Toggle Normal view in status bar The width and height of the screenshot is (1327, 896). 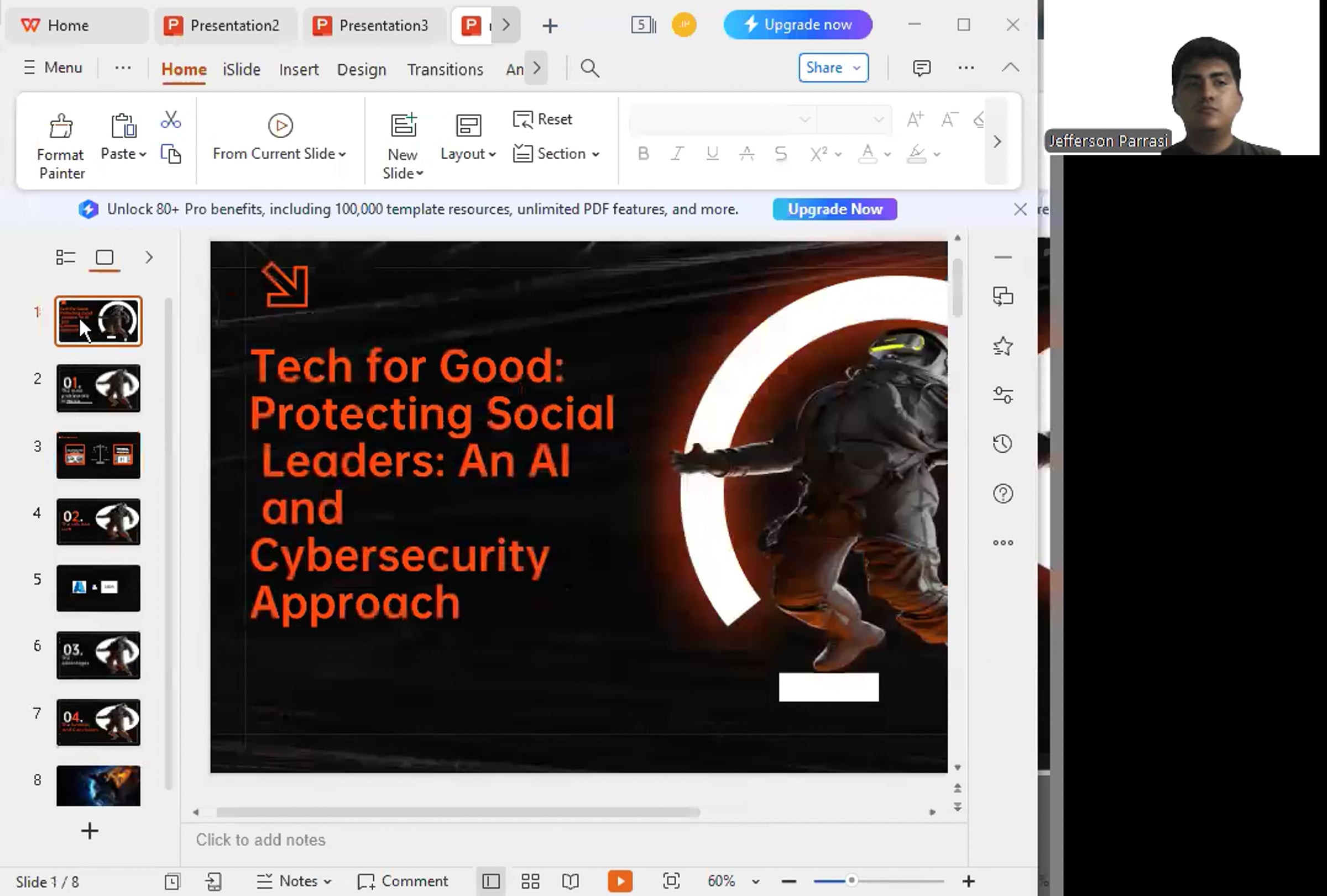coord(490,881)
